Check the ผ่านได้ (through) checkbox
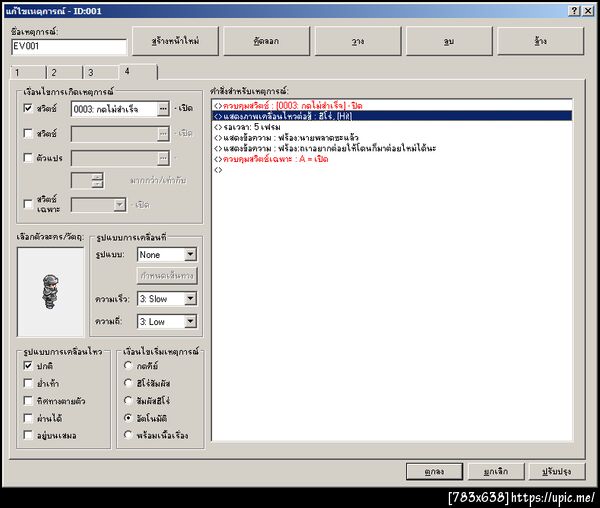This screenshot has height=508, width=600. (x=28, y=418)
